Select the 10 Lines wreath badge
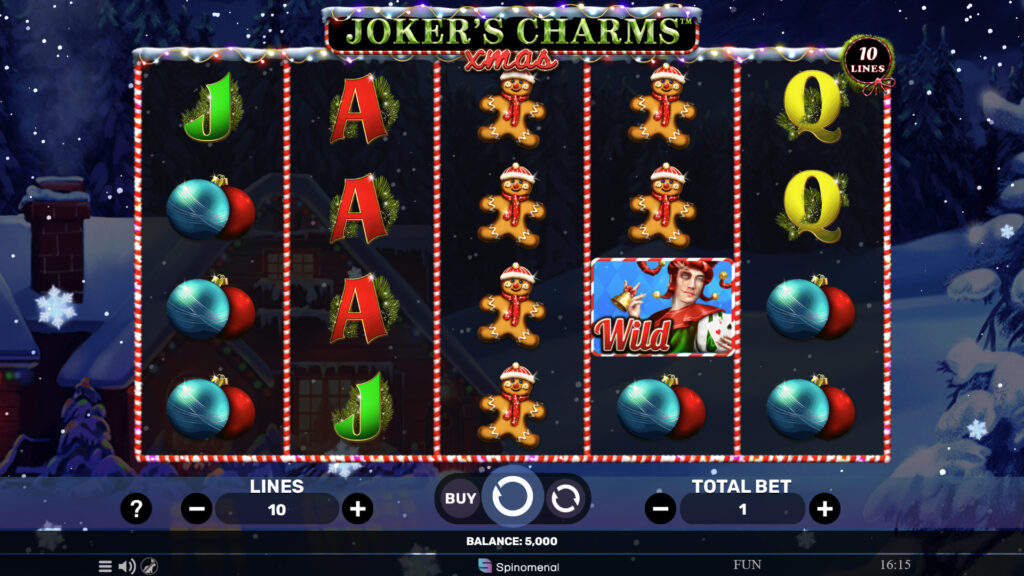This screenshot has height=576, width=1024. point(867,60)
